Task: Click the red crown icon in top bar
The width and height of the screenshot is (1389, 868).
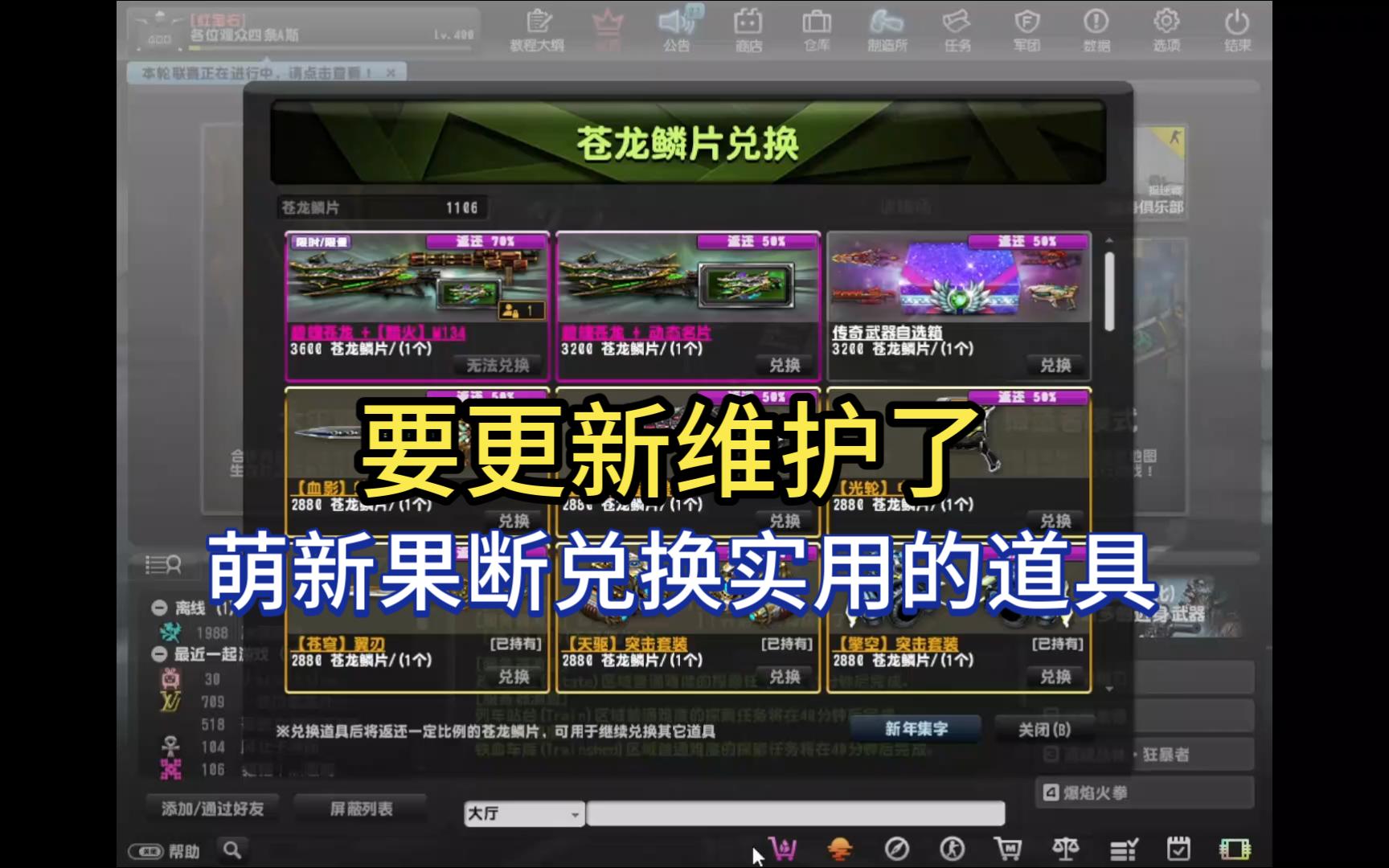Action: coord(607,30)
